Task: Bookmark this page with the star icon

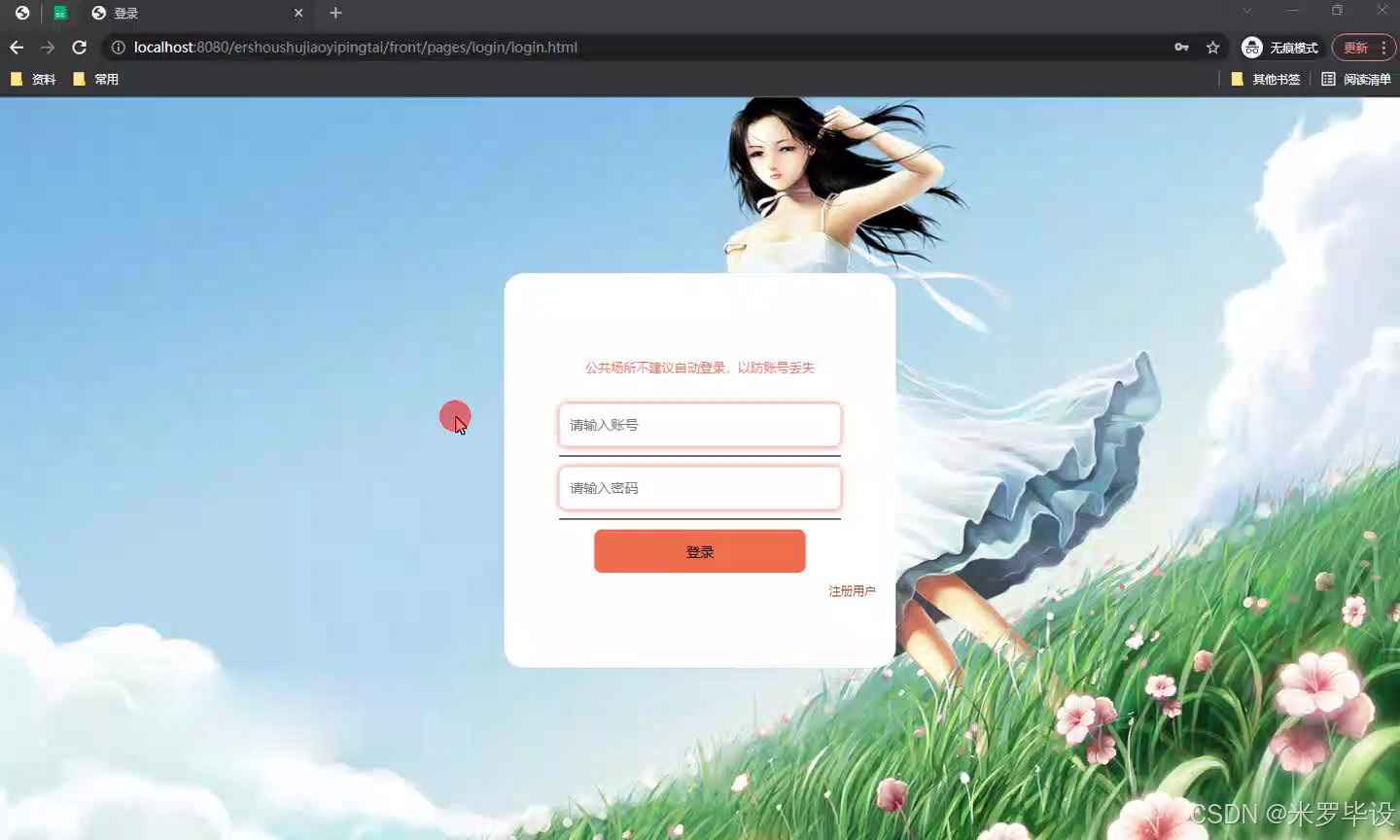Action: (1212, 47)
